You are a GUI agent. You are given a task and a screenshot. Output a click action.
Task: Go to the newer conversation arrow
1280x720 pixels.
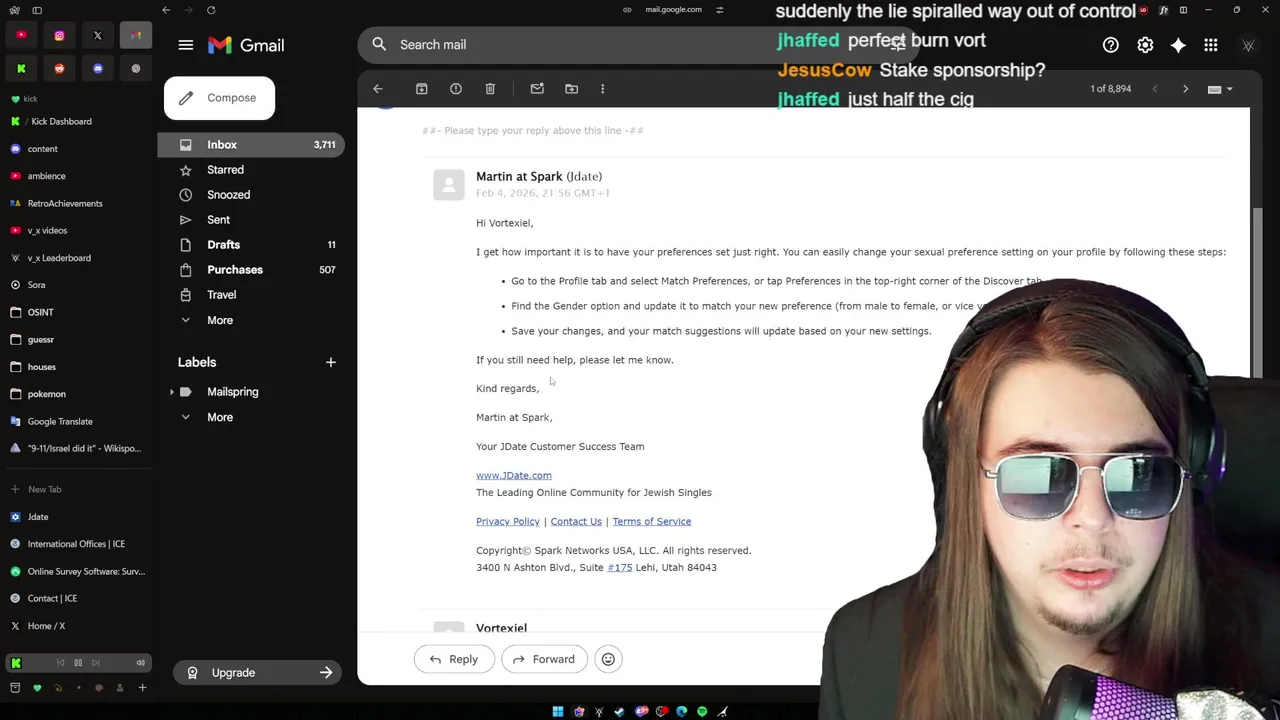(1155, 89)
